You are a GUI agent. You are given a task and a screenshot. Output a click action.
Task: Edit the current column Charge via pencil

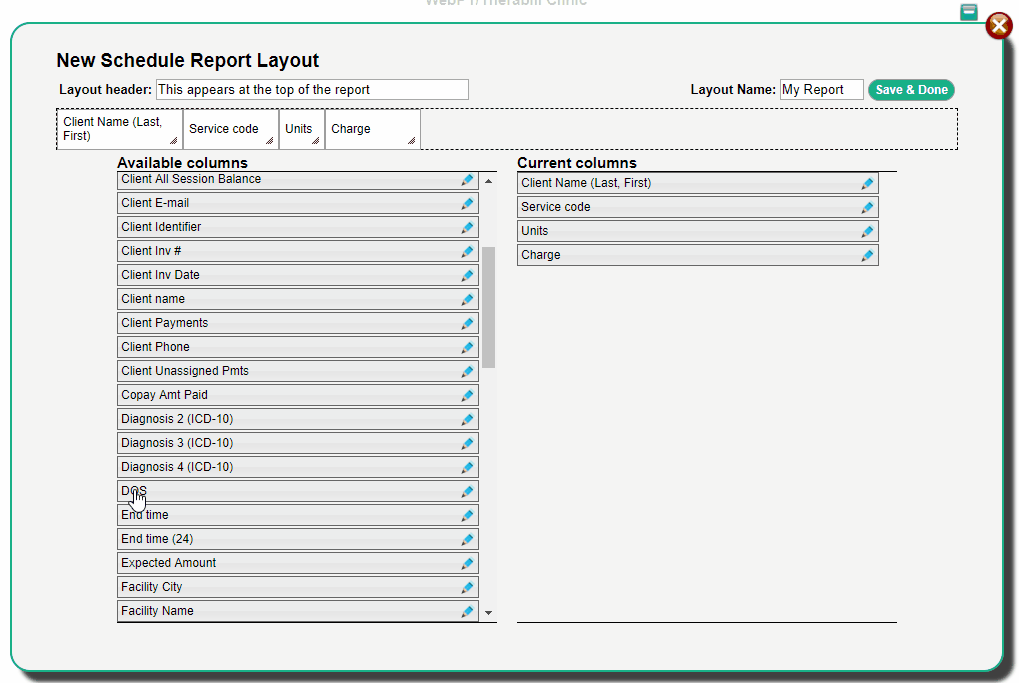(867, 257)
